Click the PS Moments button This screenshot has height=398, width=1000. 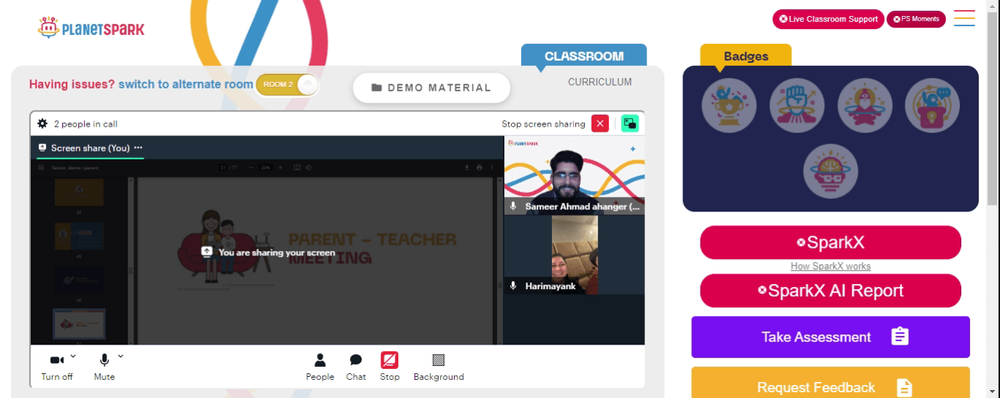[x=916, y=19]
